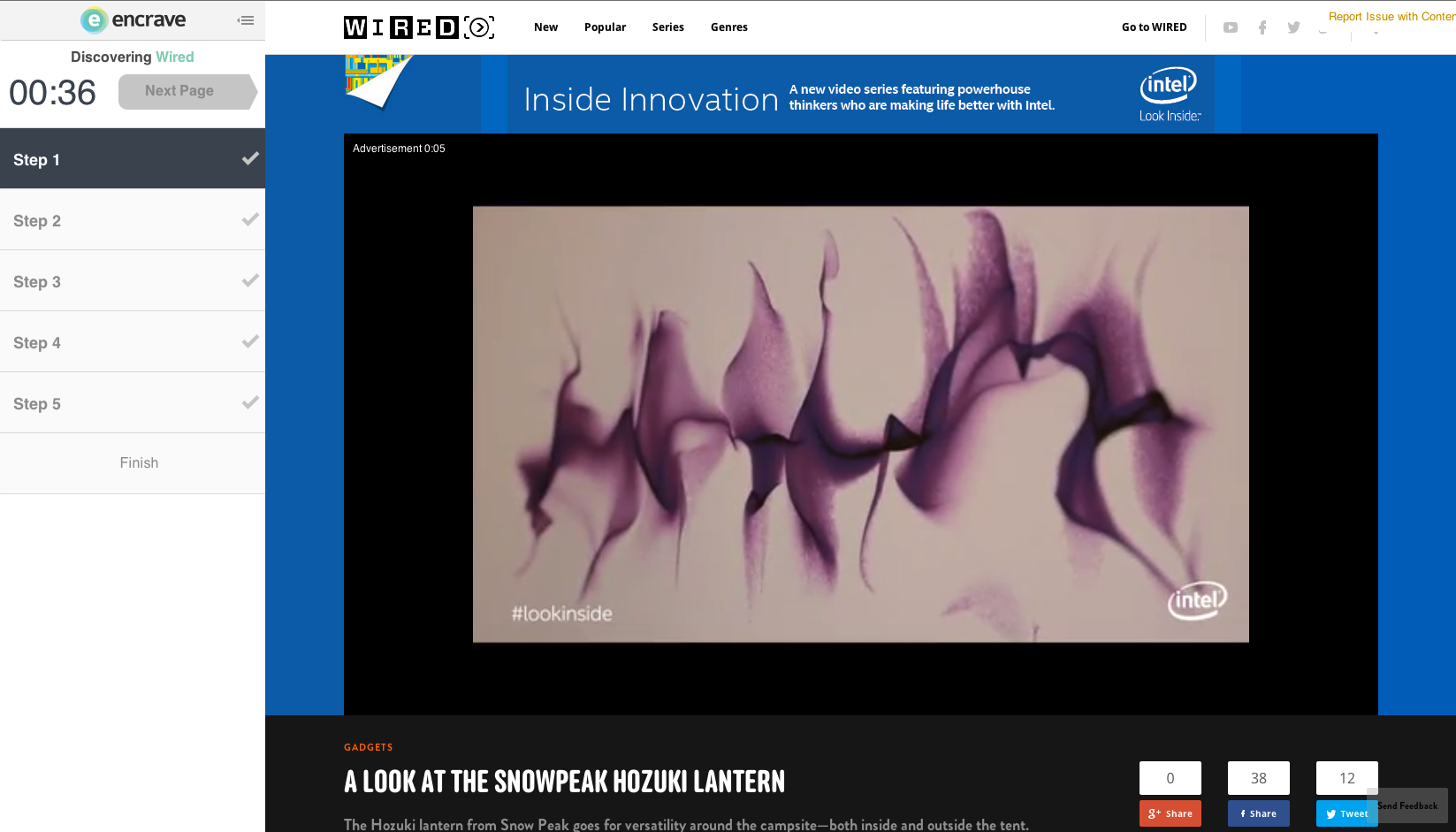Select Step 2 in the sidebar

(133, 220)
